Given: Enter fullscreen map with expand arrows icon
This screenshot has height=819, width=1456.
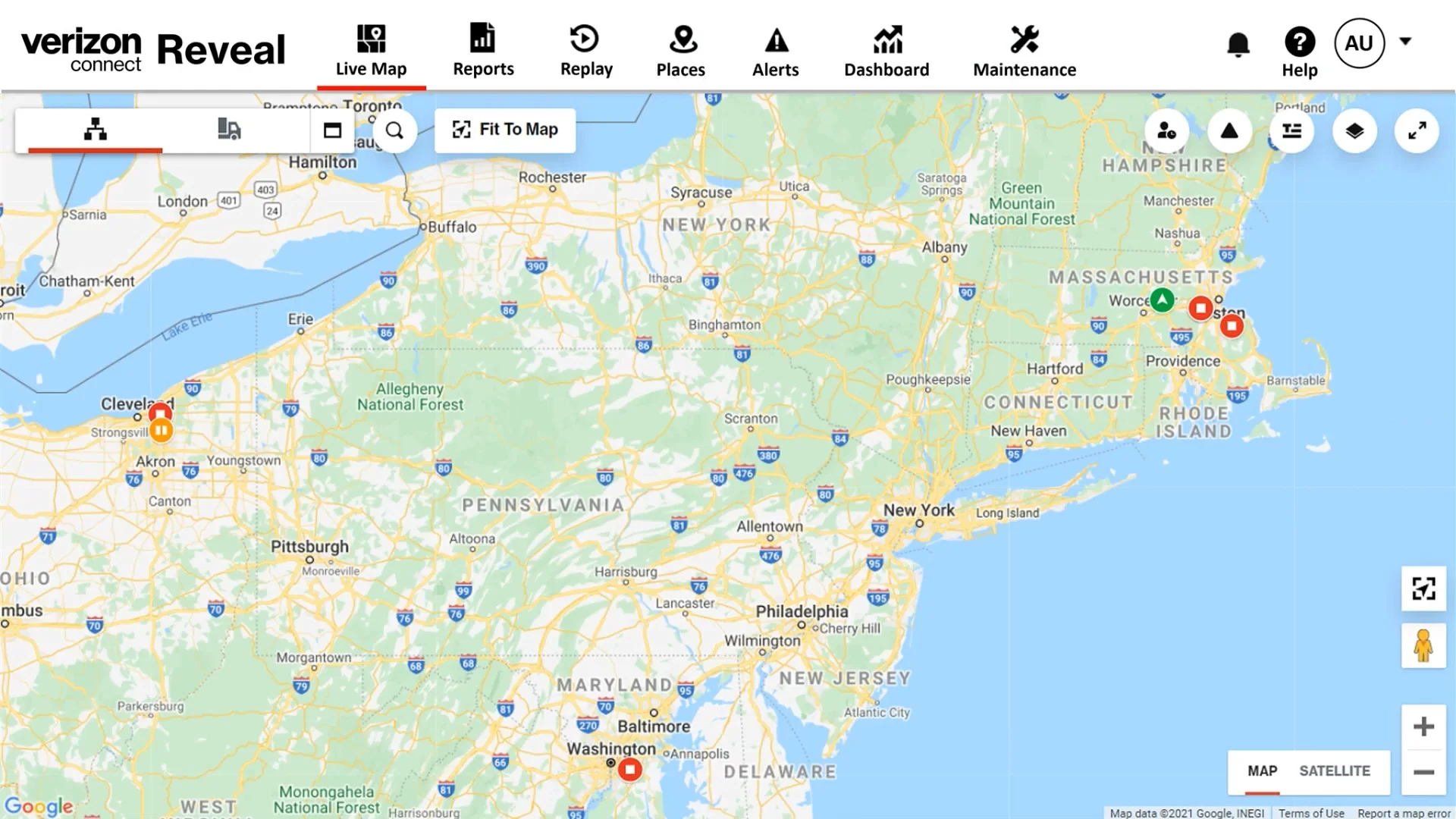Looking at the screenshot, I should pos(1417,130).
